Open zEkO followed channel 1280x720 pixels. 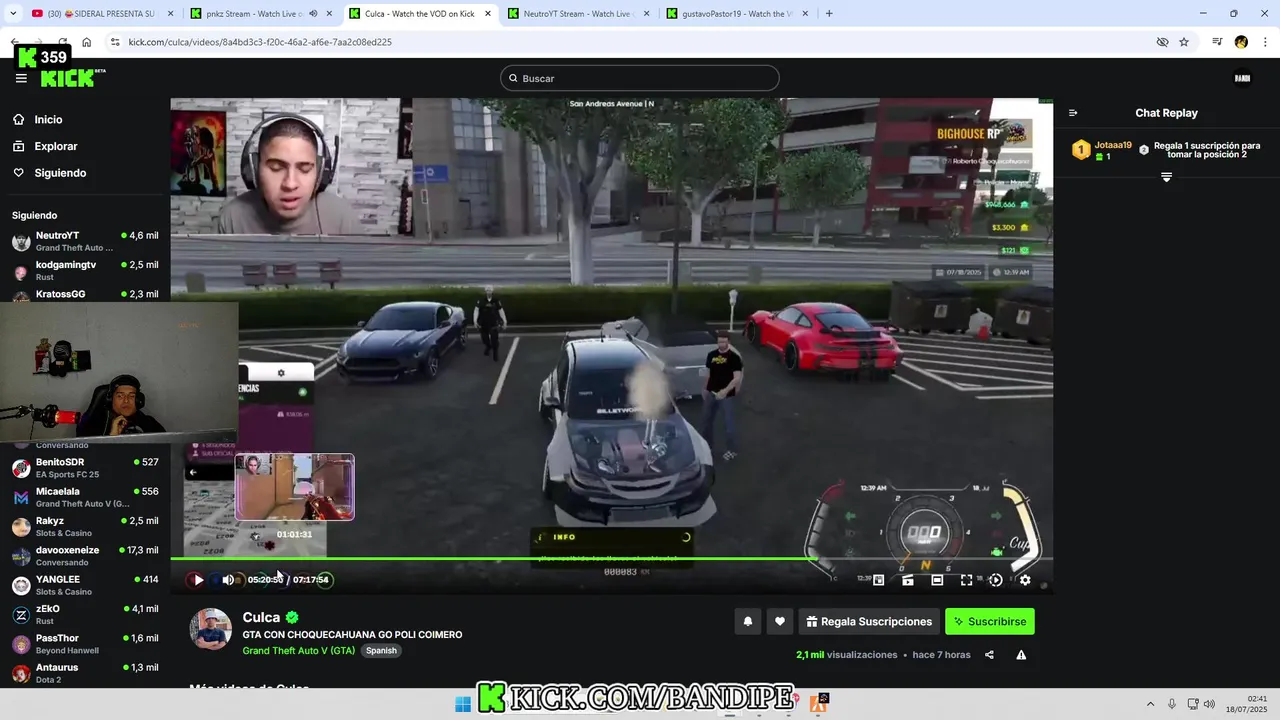pos(85,614)
